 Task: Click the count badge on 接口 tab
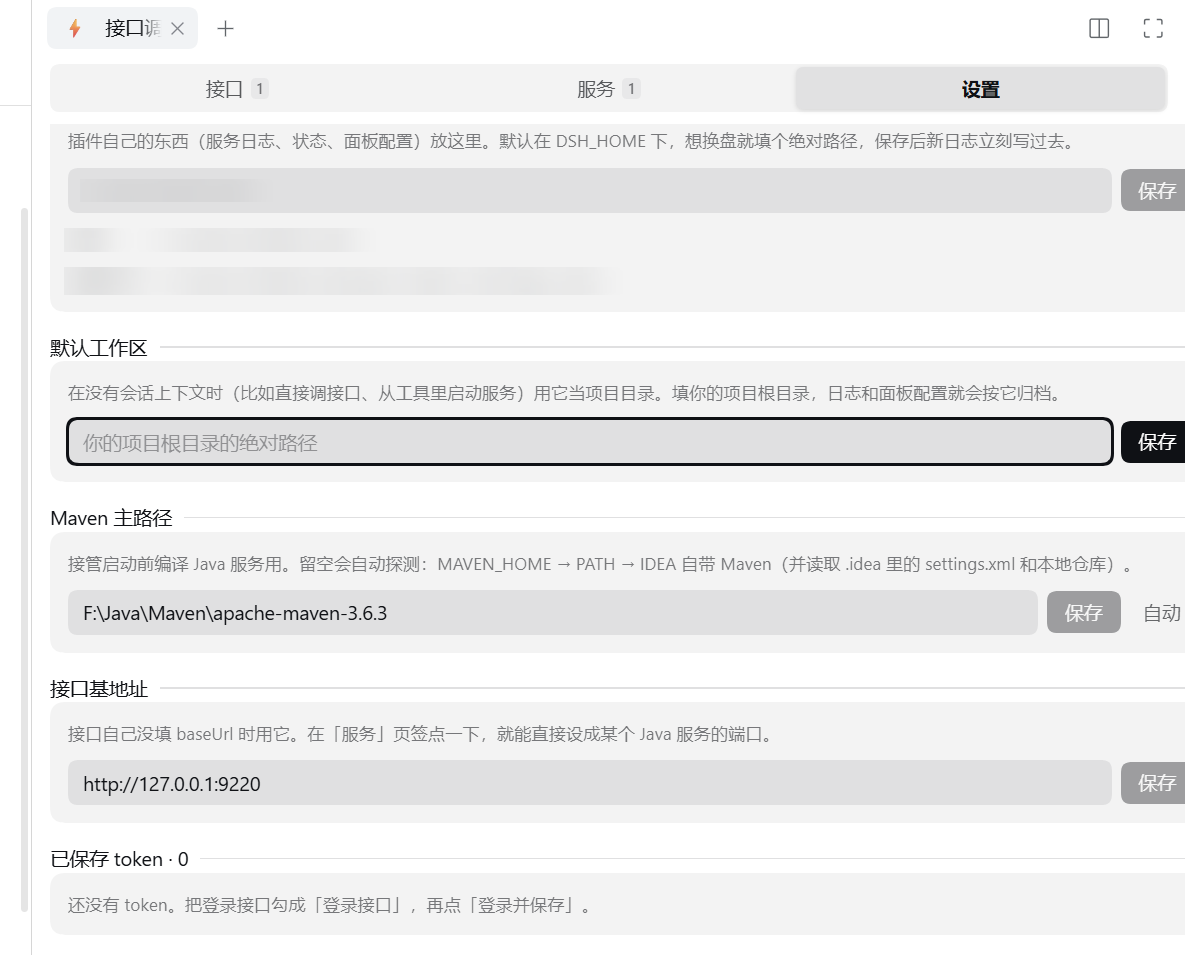259,89
